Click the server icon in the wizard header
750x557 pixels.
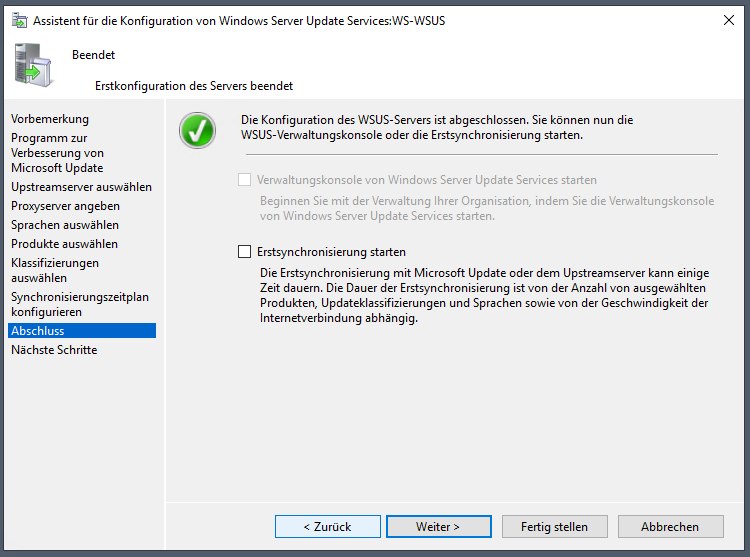click(33, 65)
